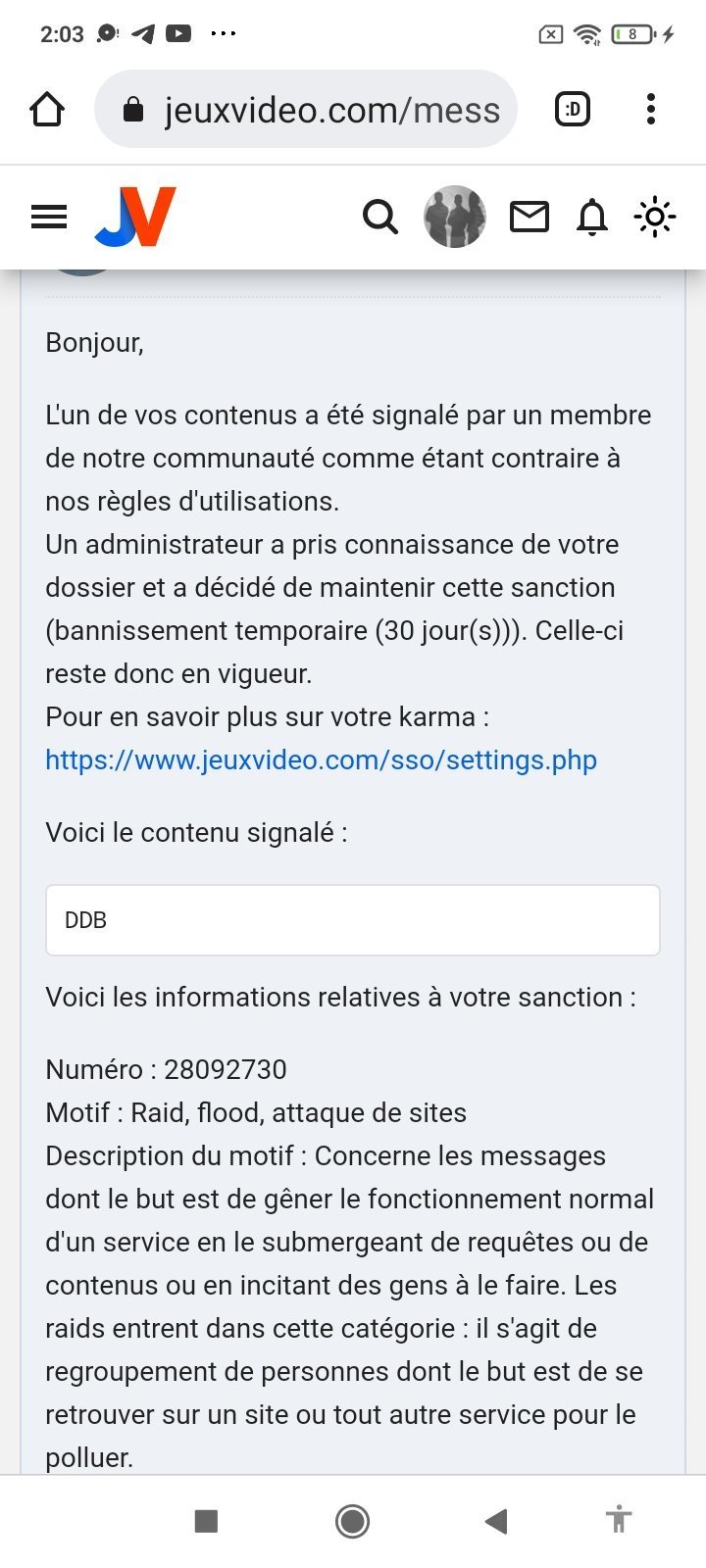
Task: Open the user profile avatar
Action: pos(454,217)
